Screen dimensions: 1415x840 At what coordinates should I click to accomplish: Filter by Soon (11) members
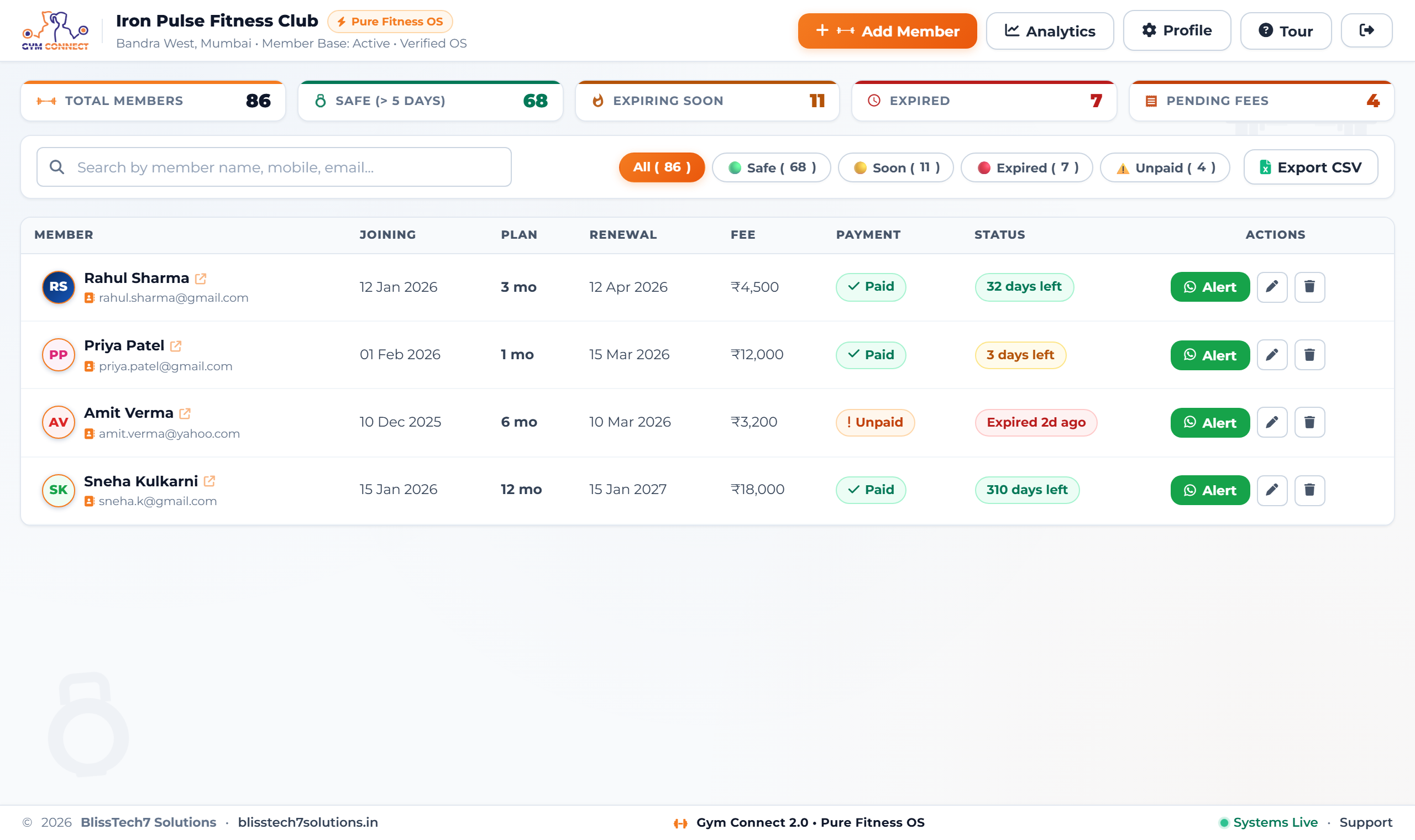896,167
